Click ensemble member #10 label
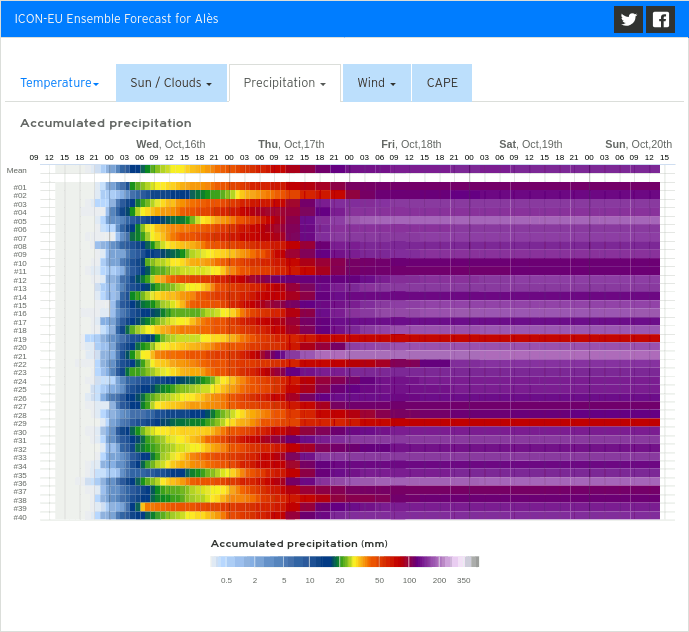689x632 pixels. [x=20, y=264]
